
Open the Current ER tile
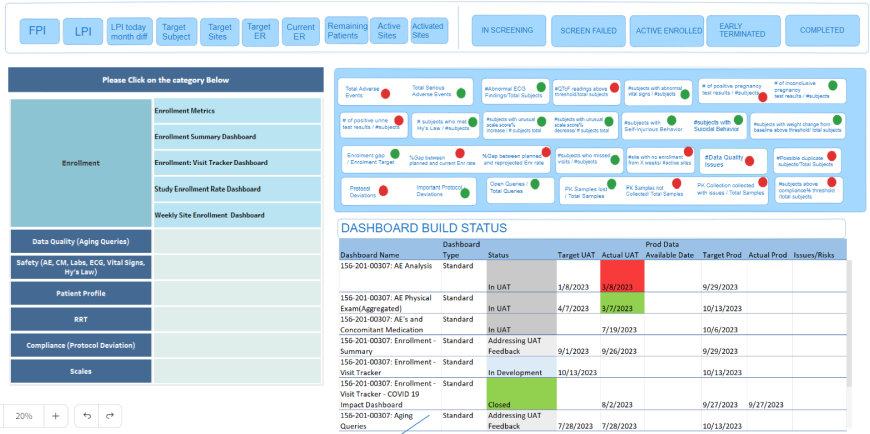(x=300, y=32)
